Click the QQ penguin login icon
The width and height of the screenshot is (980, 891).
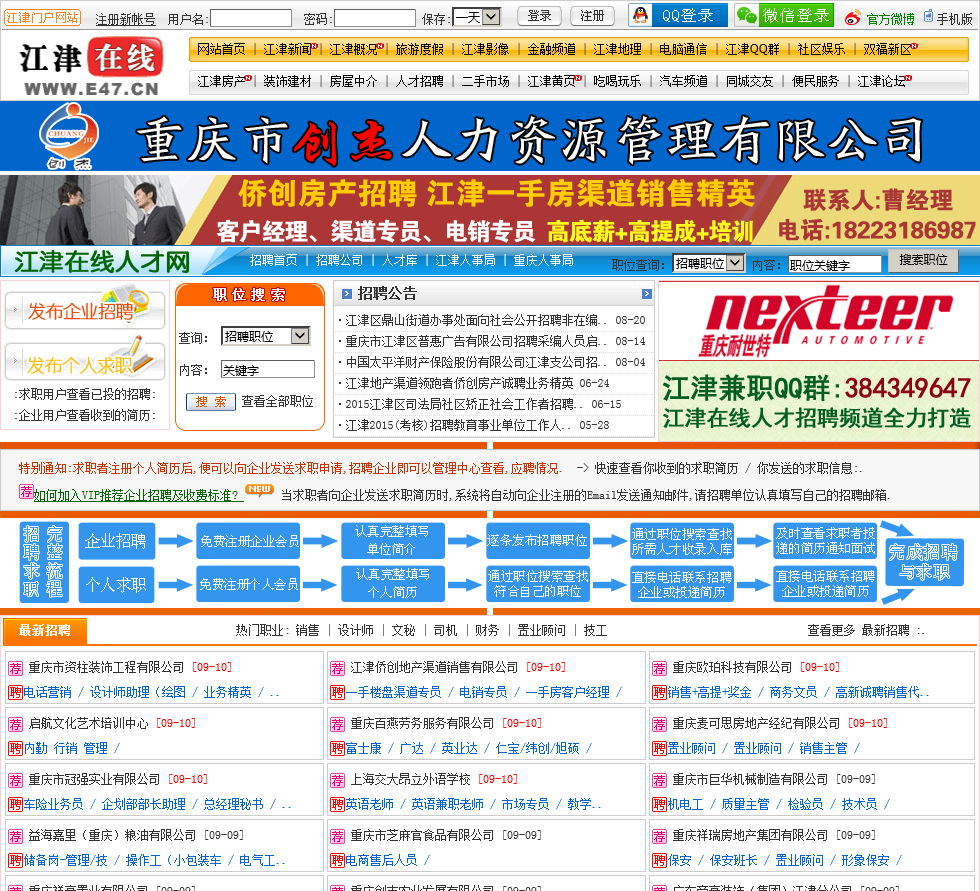pyautogui.click(x=641, y=16)
